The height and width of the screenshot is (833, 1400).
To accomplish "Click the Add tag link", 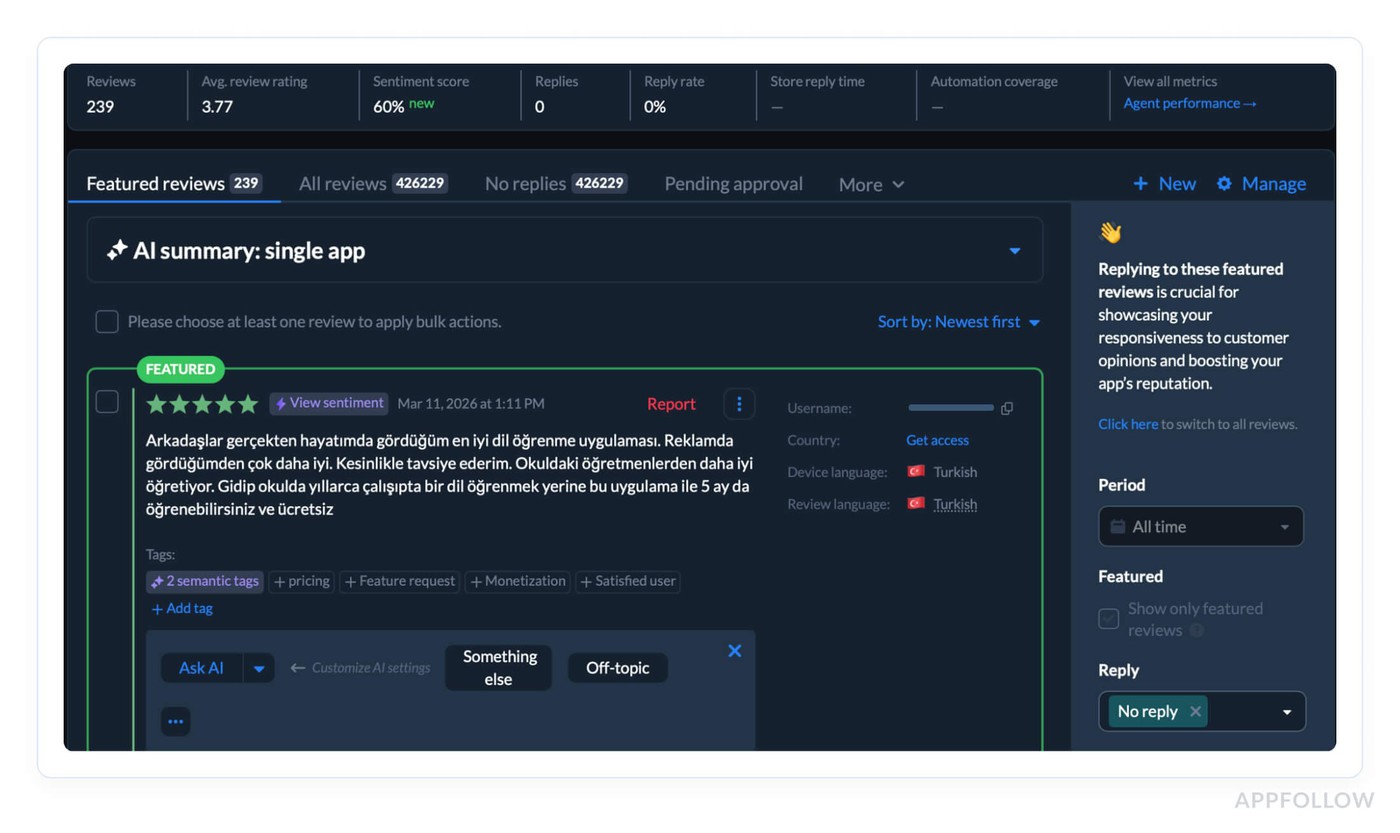I will [181, 608].
